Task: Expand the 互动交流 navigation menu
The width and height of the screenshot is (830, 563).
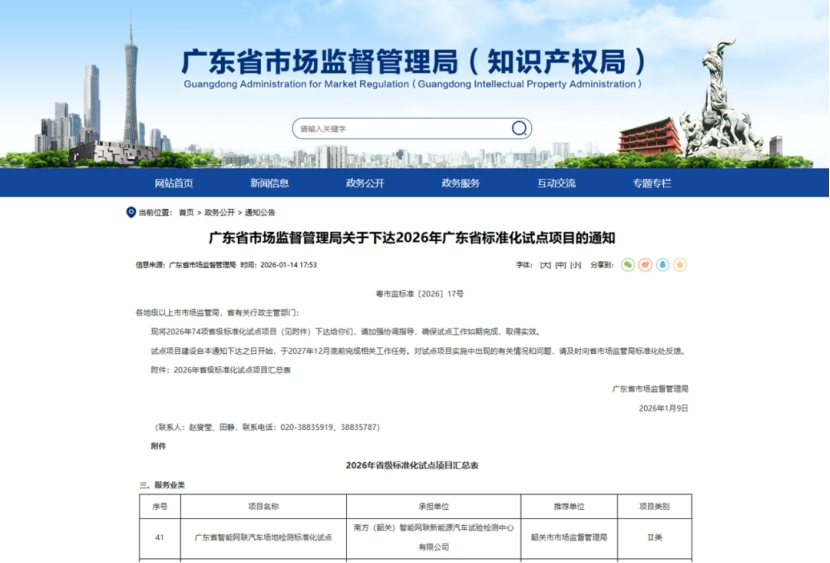Action: click(x=556, y=183)
